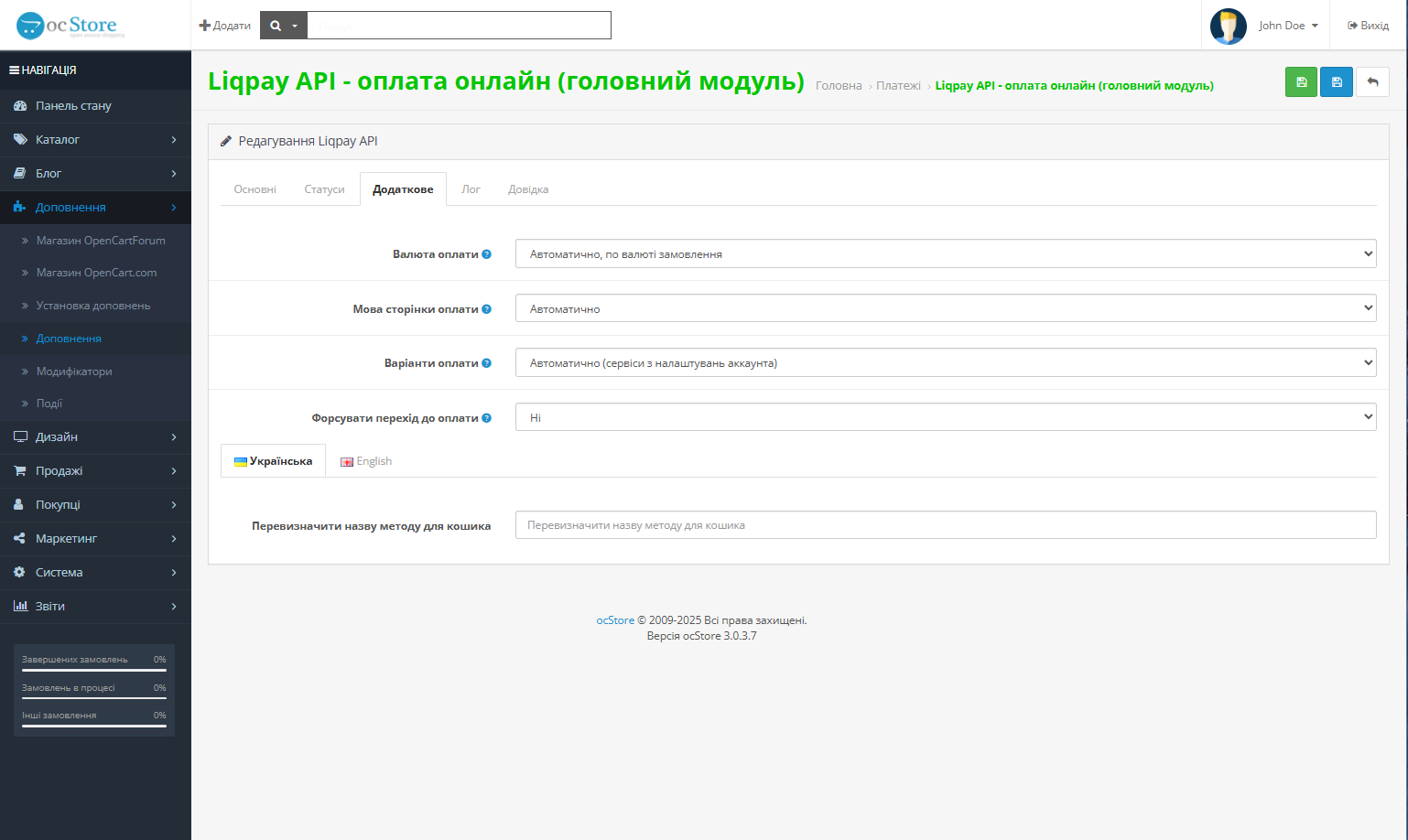Expand the Система menu

click(95, 573)
